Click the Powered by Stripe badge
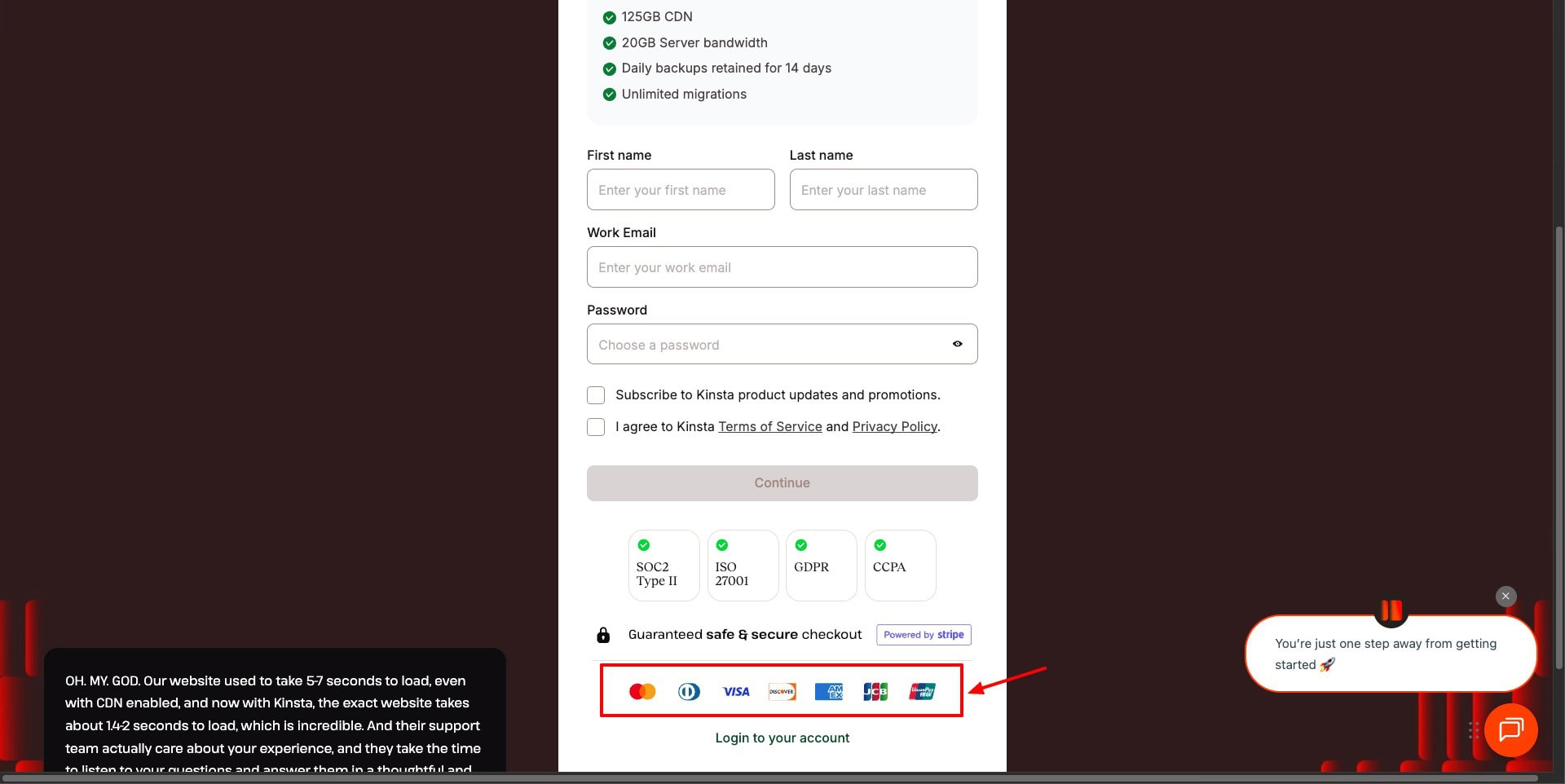This screenshot has height=784, width=1565. pyautogui.click(x=924, y=635)
